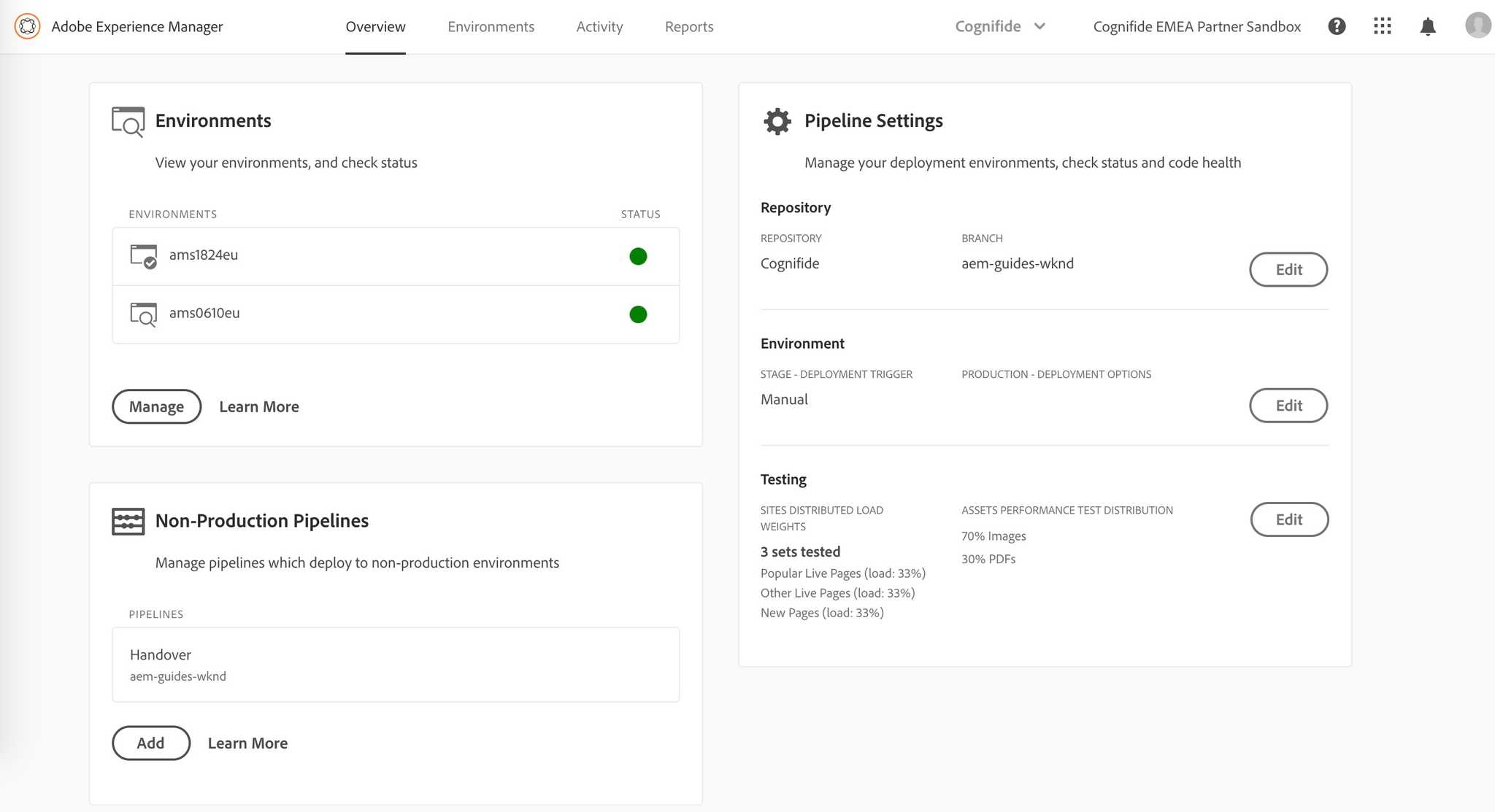Open Learn More link under Non-Production Pipelines
This screenshot has height=812, width=1495.
[247, 743]
